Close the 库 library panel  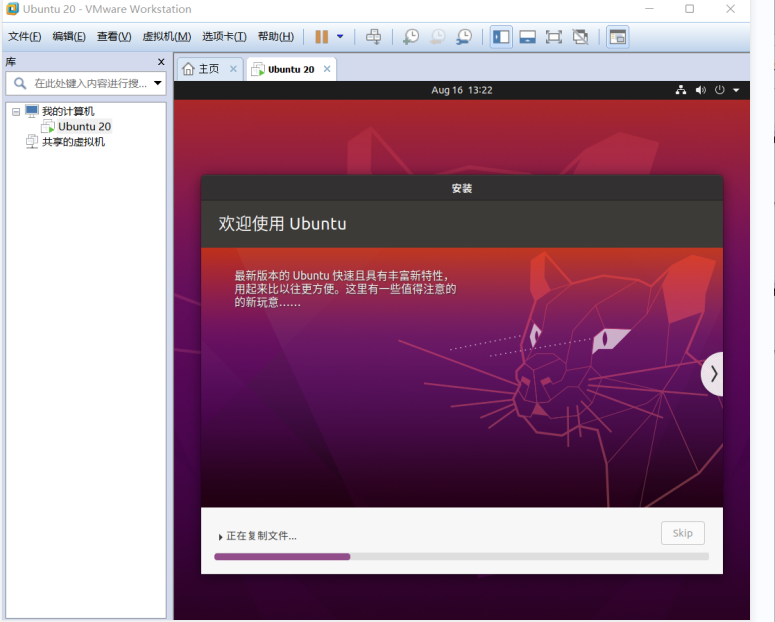tap(161, 62)
